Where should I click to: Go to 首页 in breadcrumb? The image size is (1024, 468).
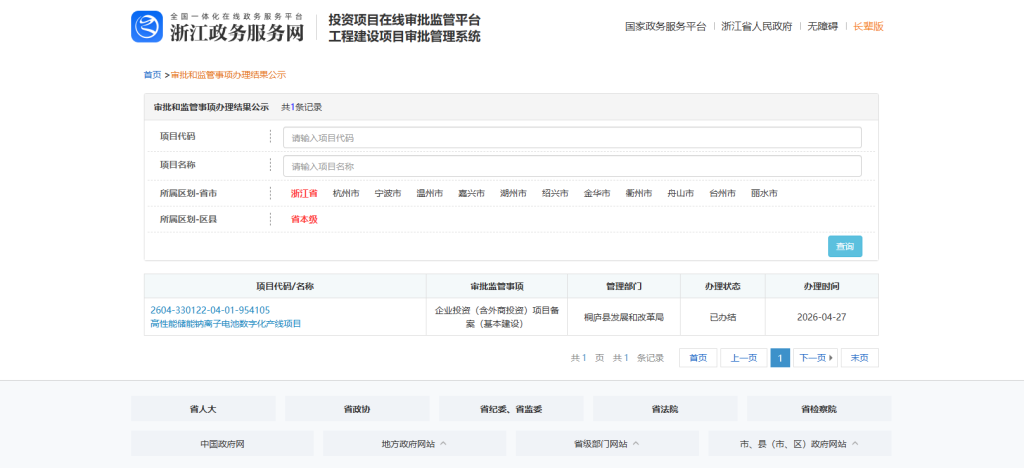pos(152,75)
